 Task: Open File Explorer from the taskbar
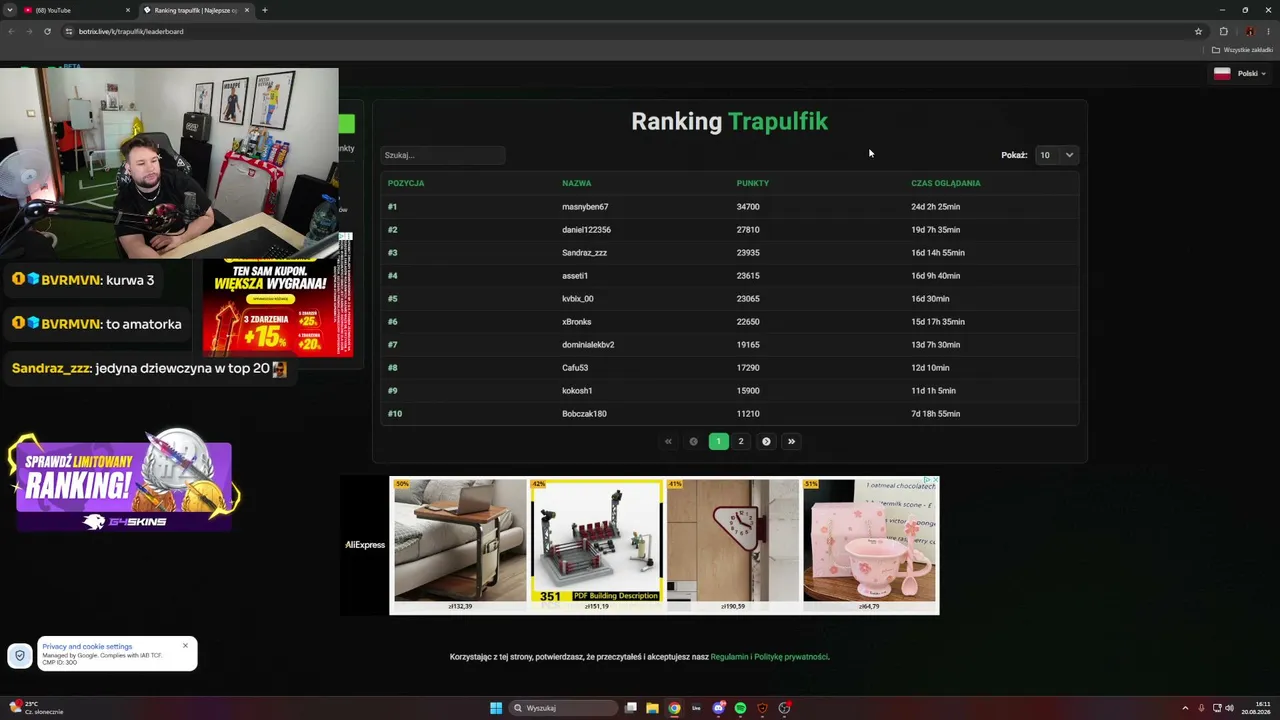pos(652,708)
